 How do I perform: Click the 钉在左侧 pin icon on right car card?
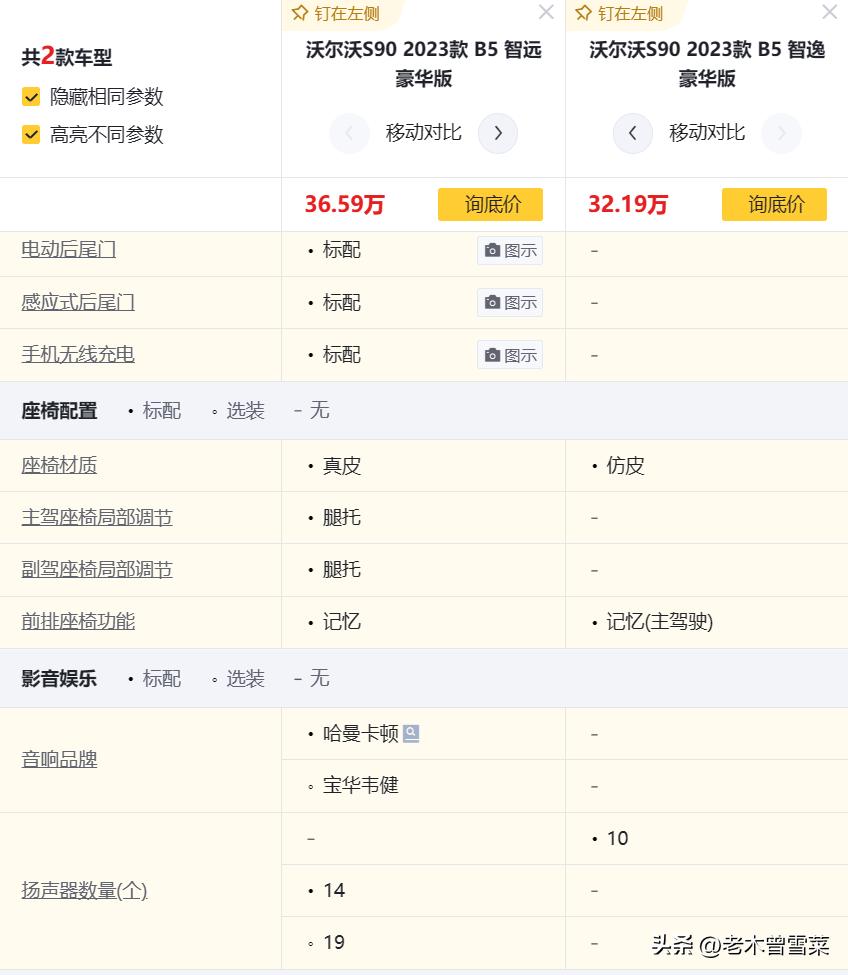coord(582,13)
